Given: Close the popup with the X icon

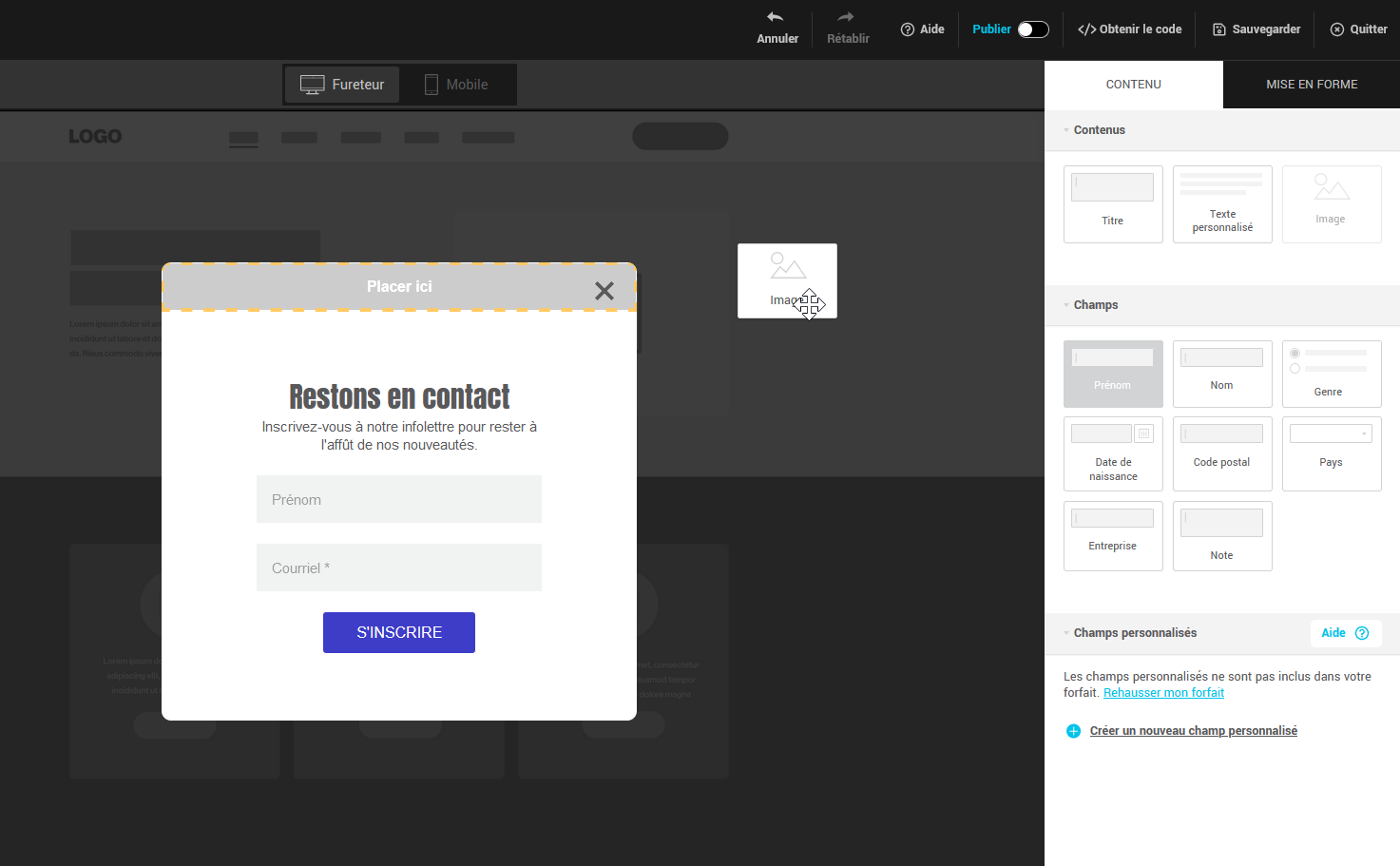Looking at the screenshot, I should [604, 291].
